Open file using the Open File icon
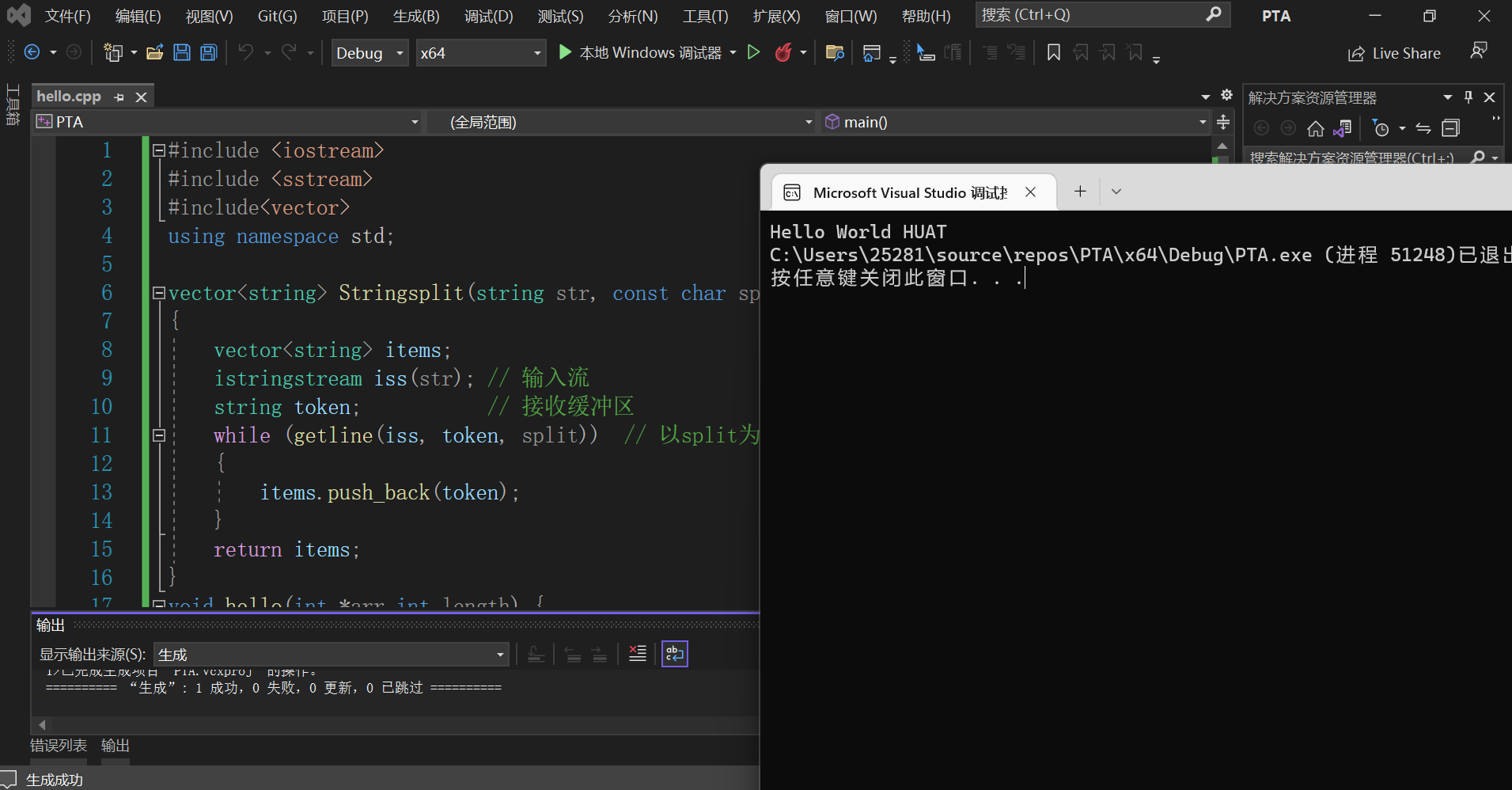 (155, 53)
